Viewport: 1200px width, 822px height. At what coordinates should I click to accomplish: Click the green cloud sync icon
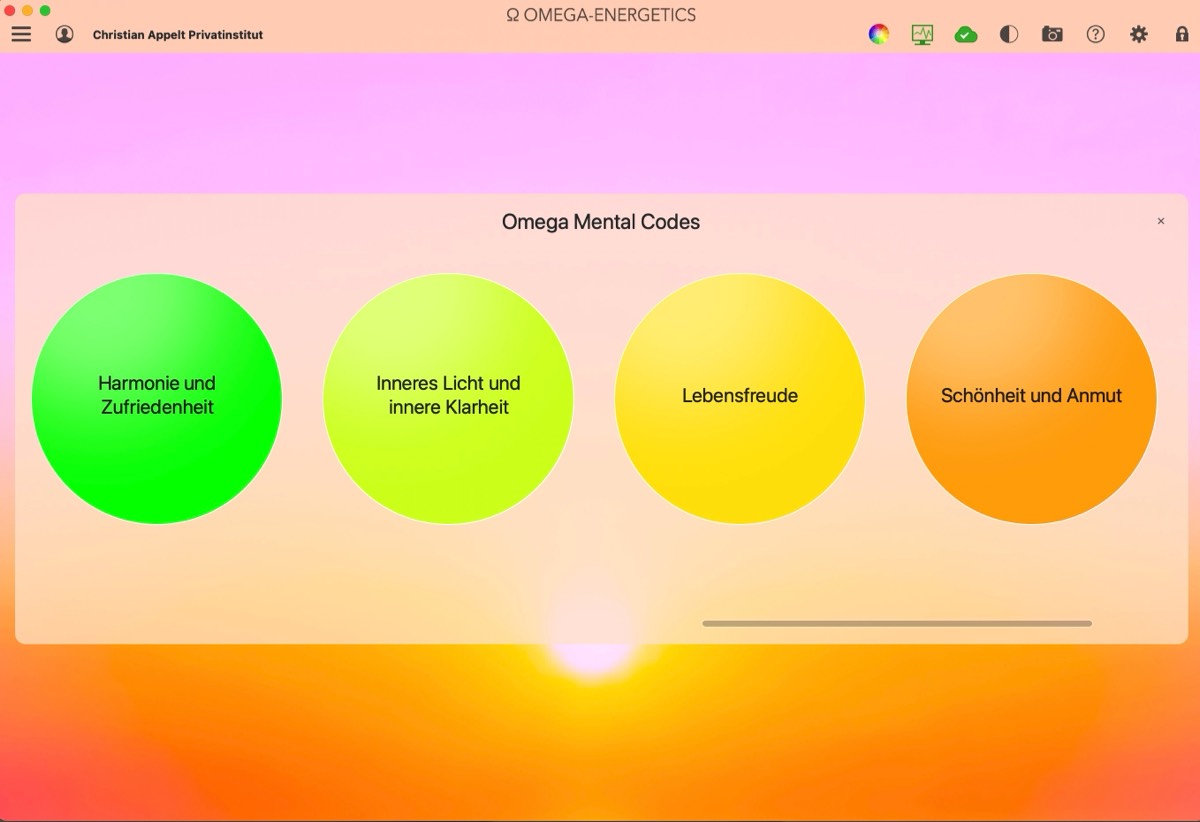965,34
